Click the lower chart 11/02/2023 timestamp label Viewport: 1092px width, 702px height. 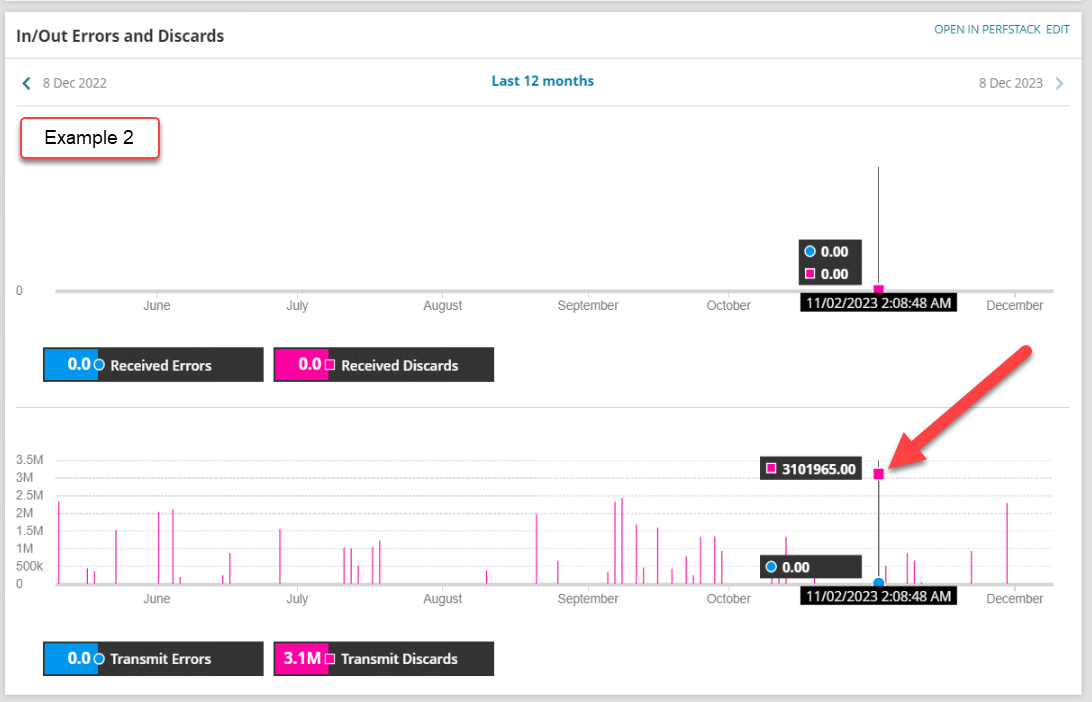coord(878,596)
